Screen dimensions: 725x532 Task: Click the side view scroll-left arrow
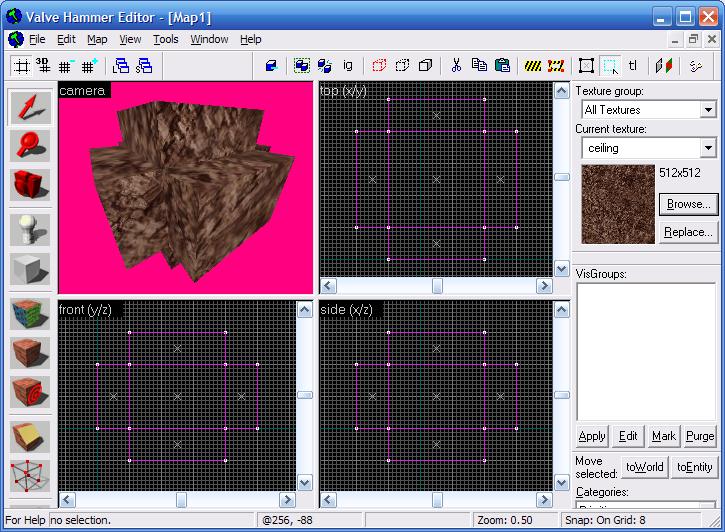(x=328, y=500)
